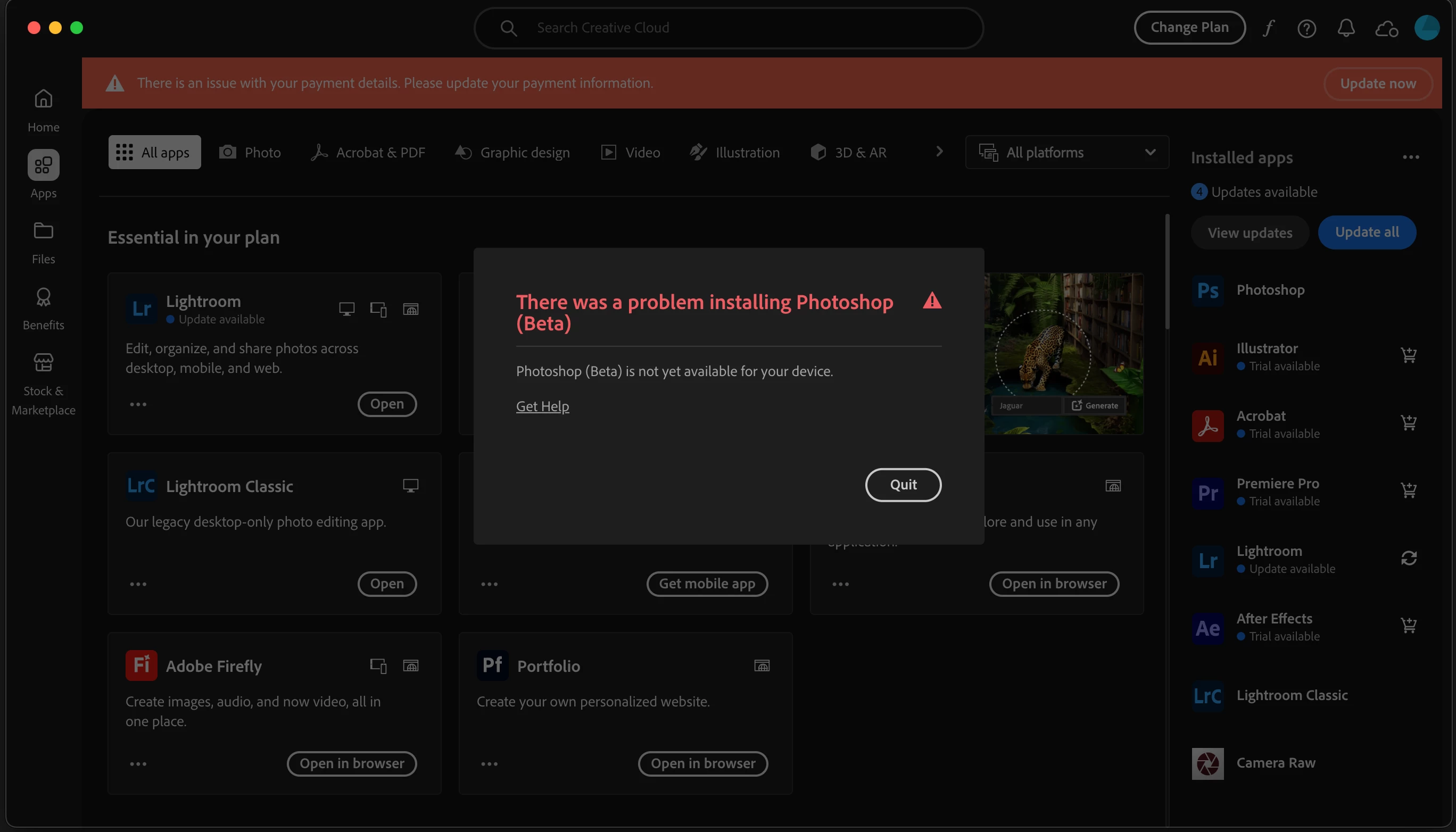The height and width of the screenshot is (832, 1456).
Task: Open Lightroom Classic card options ellipsis
Action: click(x=138, y=584)
